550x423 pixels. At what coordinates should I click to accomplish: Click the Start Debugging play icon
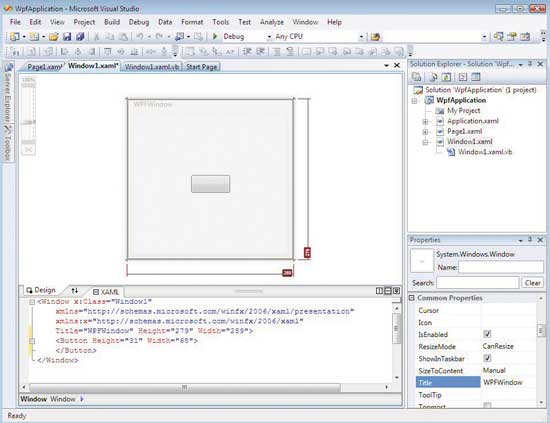[x=215, y=36]
